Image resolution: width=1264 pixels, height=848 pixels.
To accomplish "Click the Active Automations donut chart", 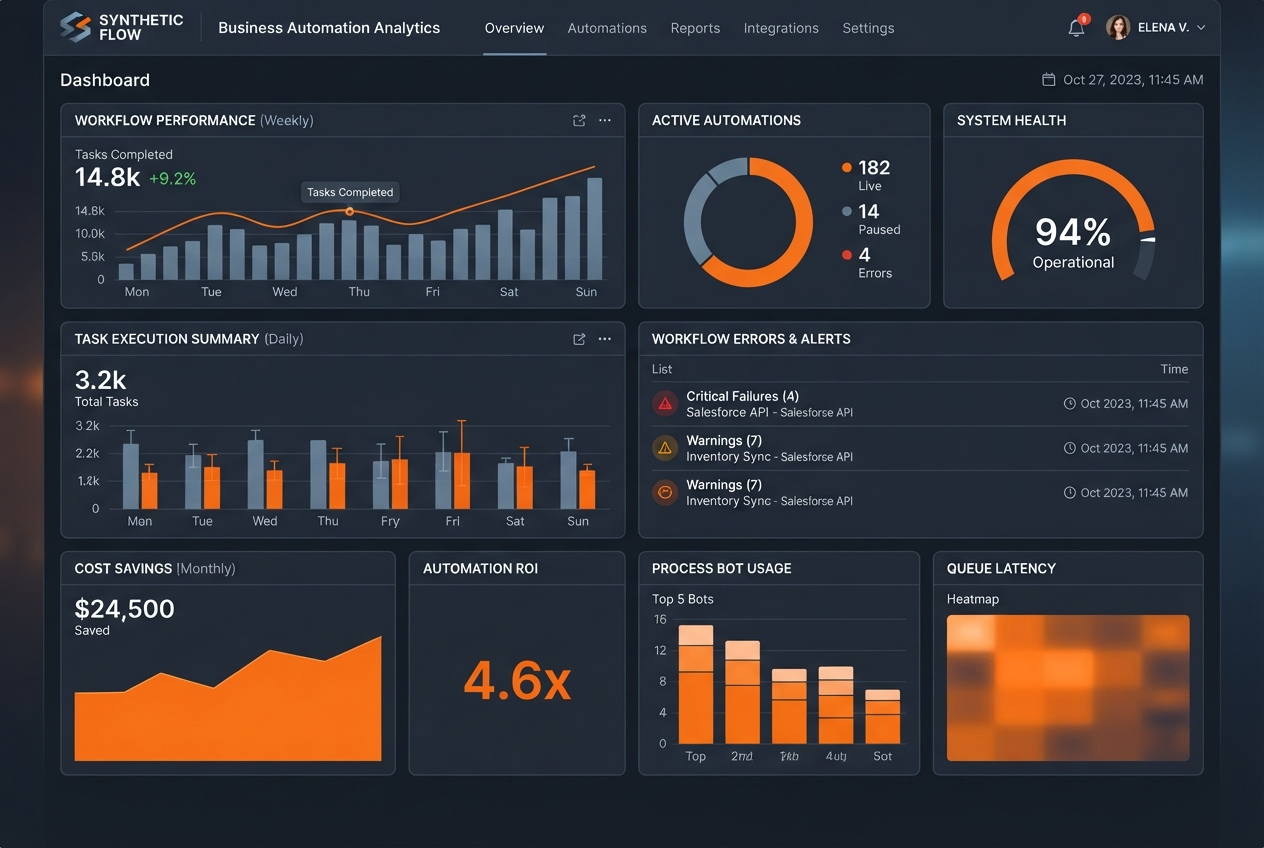I will click(x=748, y=222).
